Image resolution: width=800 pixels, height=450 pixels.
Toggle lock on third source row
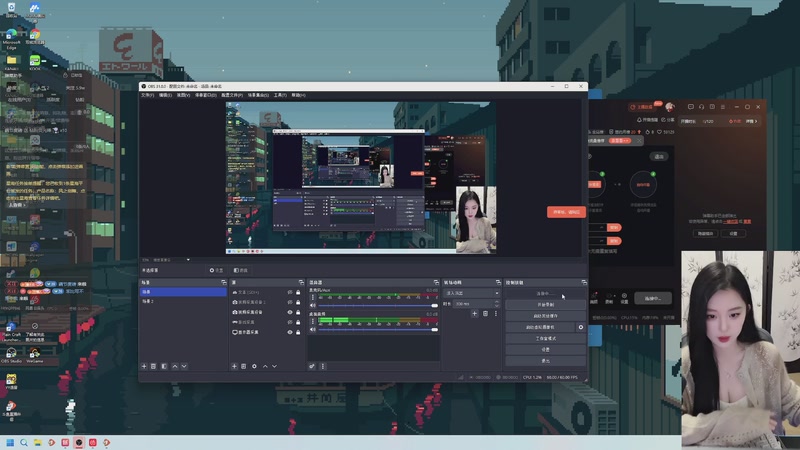[298, 312]
